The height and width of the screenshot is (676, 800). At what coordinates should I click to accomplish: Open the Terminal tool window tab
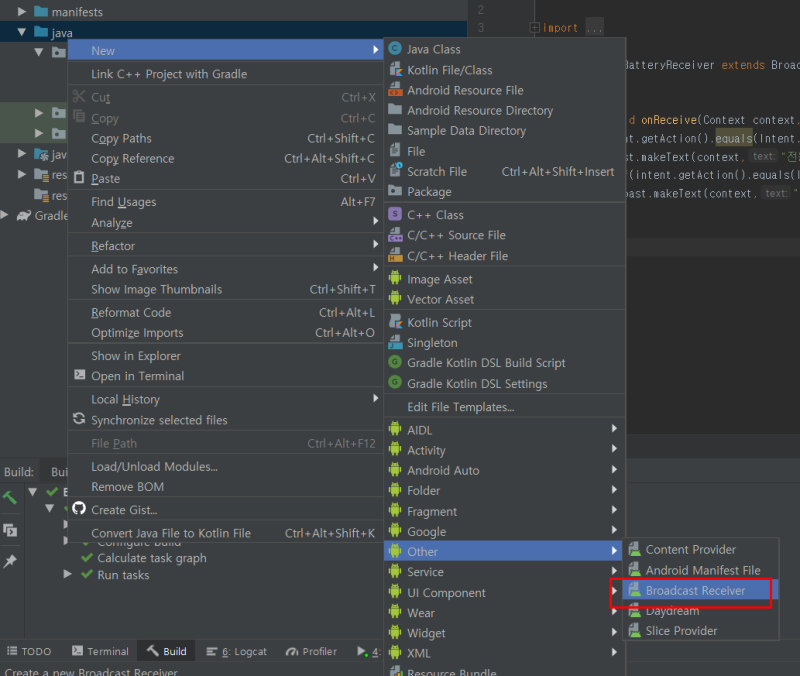(100, 651)
